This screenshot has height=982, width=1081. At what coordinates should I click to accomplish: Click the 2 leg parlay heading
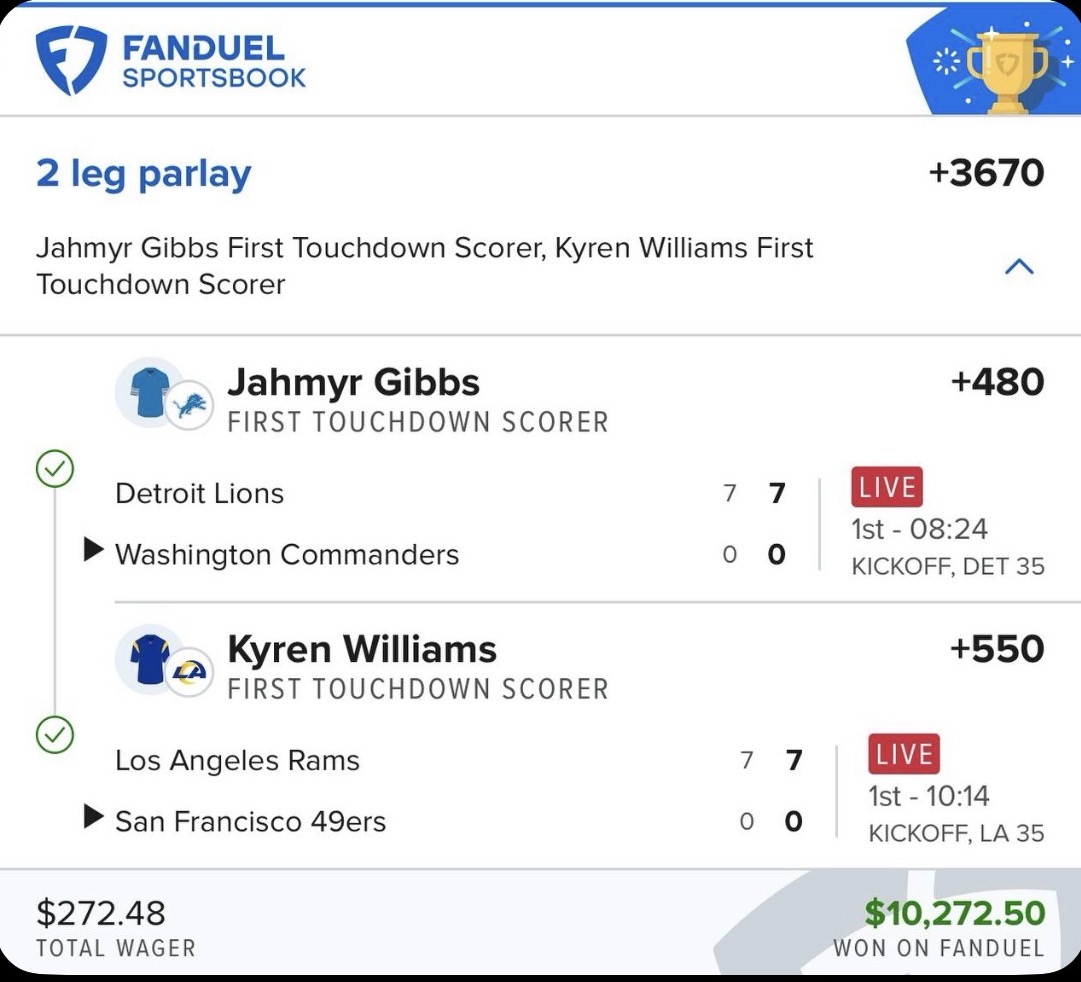pos(144,174)
